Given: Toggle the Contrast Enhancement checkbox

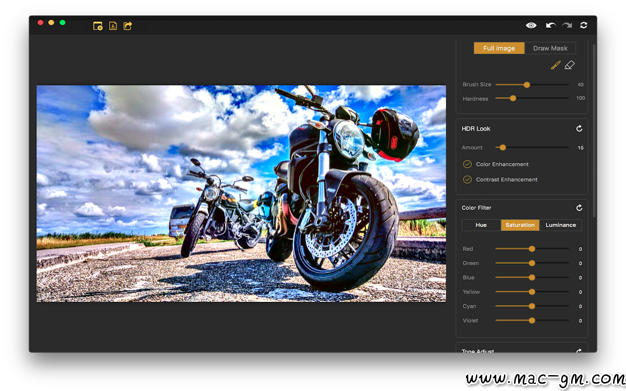Looking at the screenshot, I should [x=467, y=180].
